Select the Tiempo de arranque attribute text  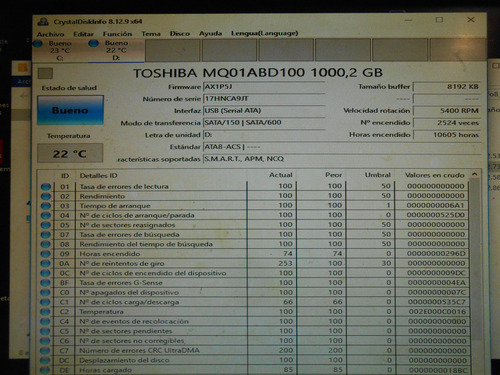coord(115,206)
